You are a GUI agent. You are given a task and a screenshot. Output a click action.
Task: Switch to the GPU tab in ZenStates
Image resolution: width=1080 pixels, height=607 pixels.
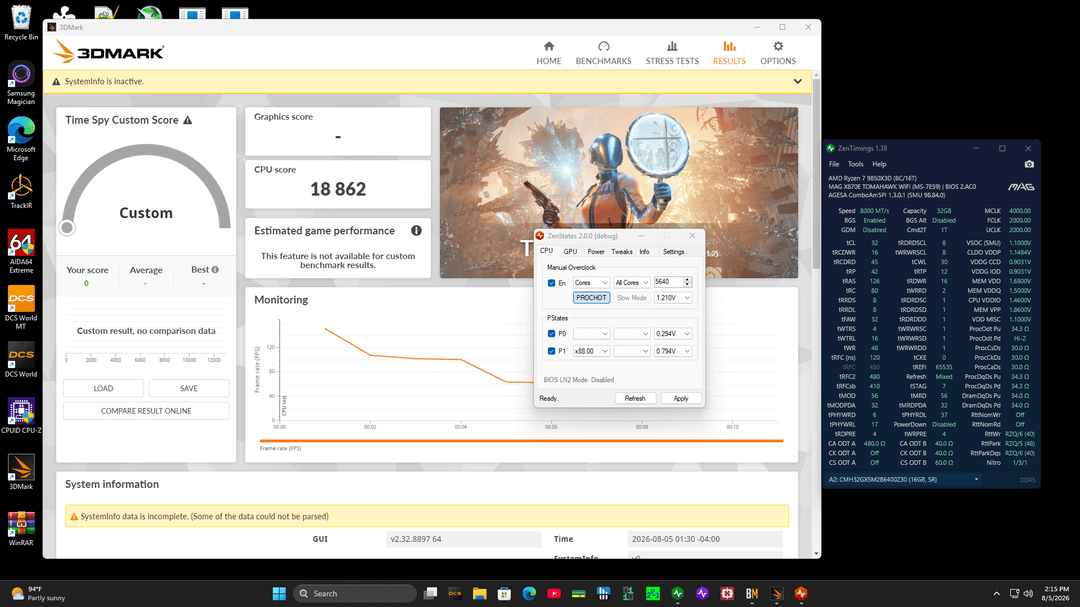570,251
